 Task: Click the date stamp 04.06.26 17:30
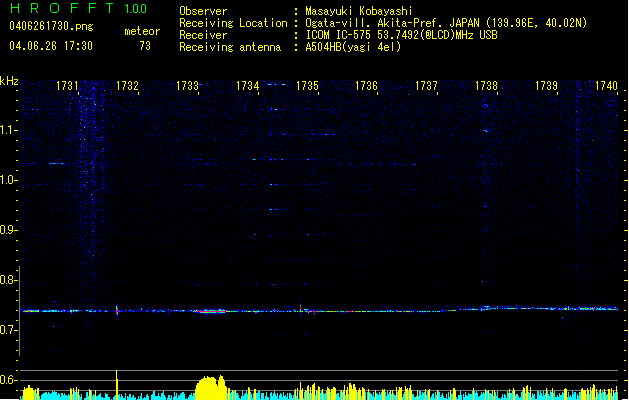click(x=51, y=46)
